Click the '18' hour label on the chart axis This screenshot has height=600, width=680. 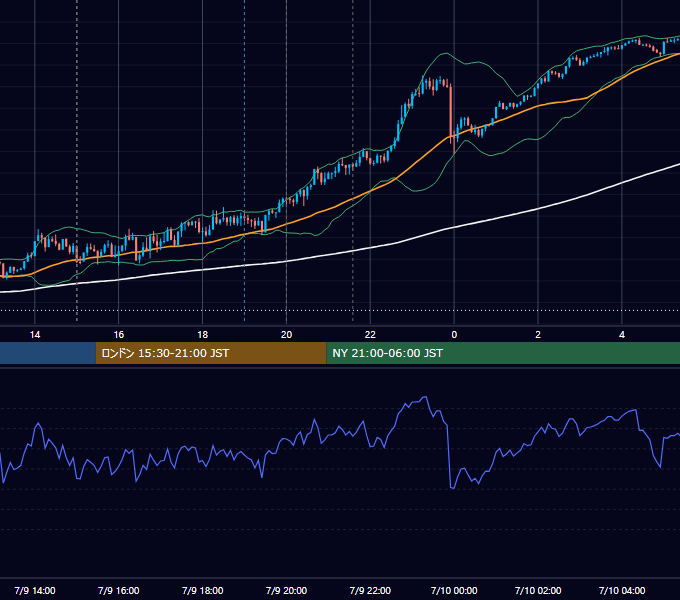203,335
